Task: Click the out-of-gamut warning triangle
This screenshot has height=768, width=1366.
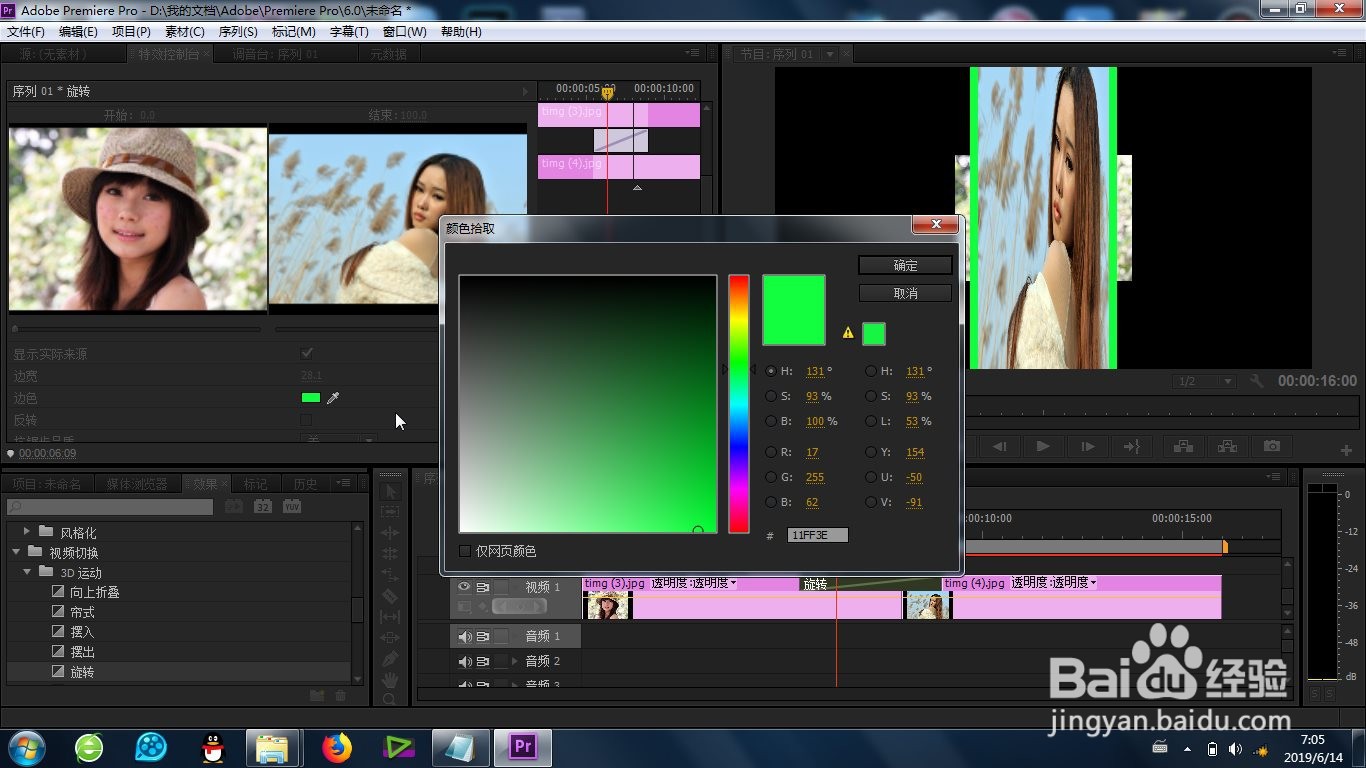Action: [x=848, y=333]
